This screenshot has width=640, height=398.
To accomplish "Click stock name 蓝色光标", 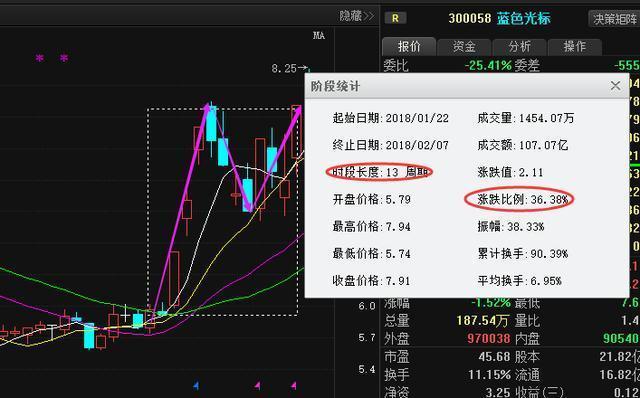I will click(x=524, y=18).
